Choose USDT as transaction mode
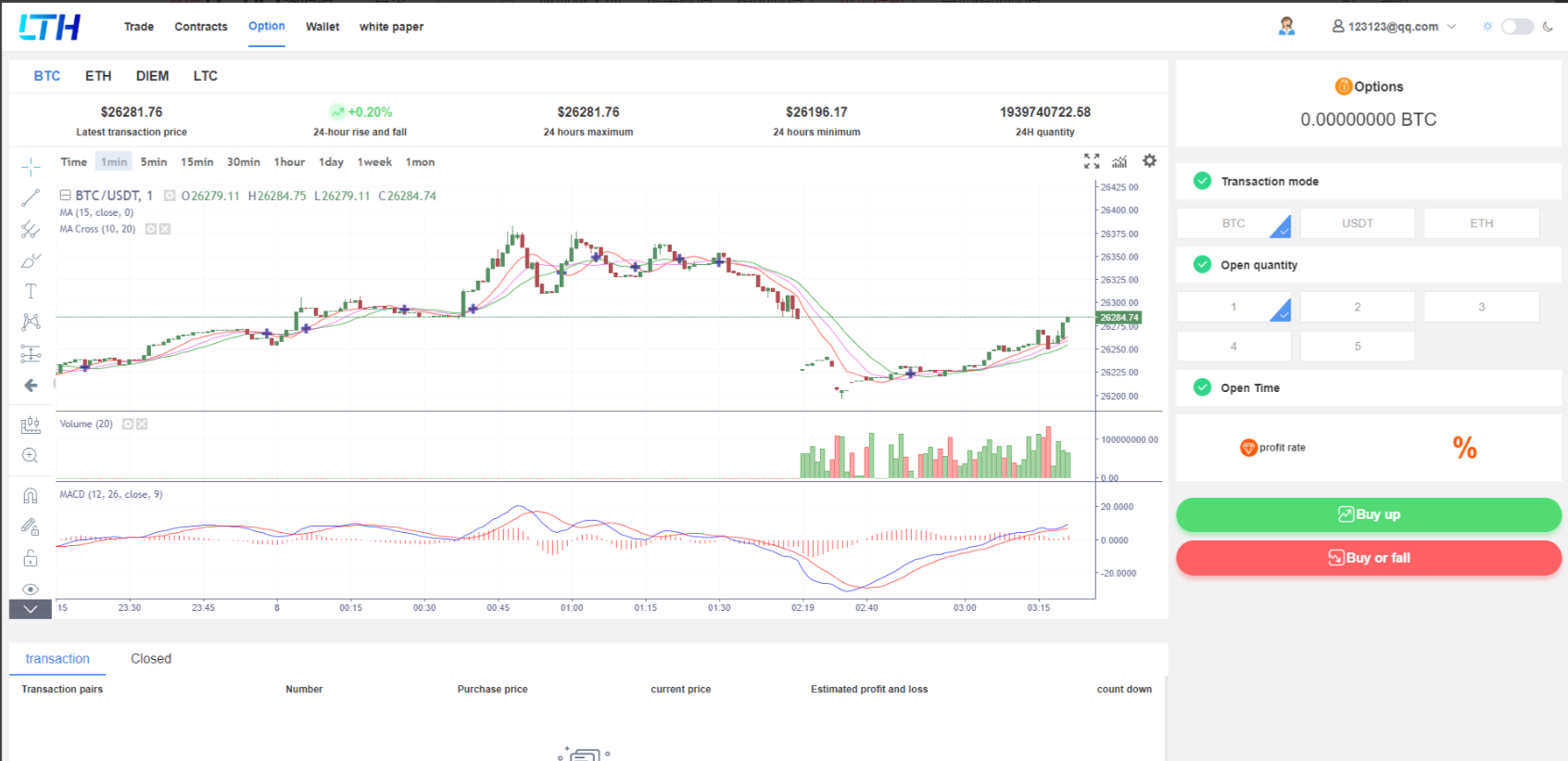Screen dimensions: 1568x761 pyautogui.click(x=1357, y=223)
